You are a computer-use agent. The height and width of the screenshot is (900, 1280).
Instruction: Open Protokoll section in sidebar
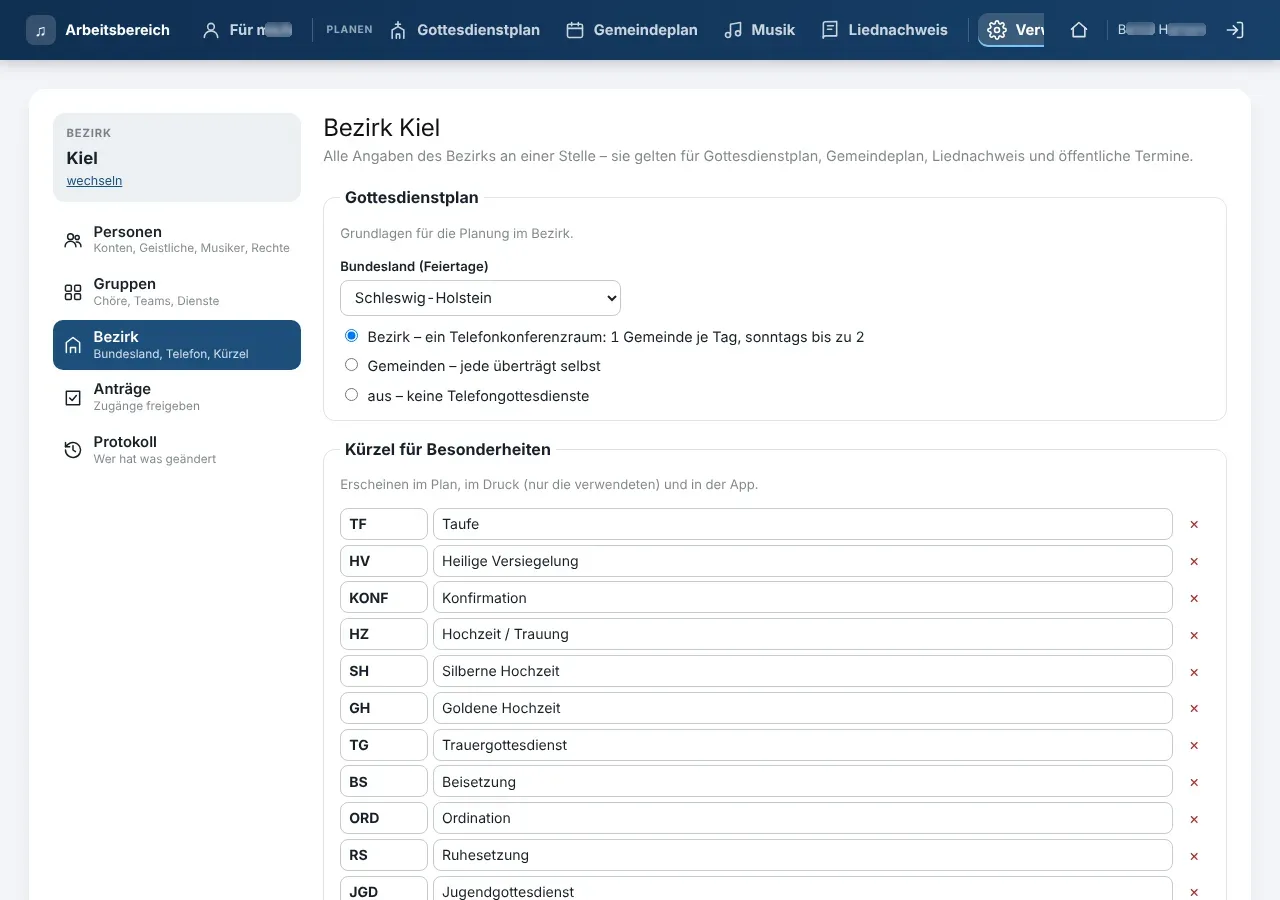pyautogui.click(x=177, y=450)
